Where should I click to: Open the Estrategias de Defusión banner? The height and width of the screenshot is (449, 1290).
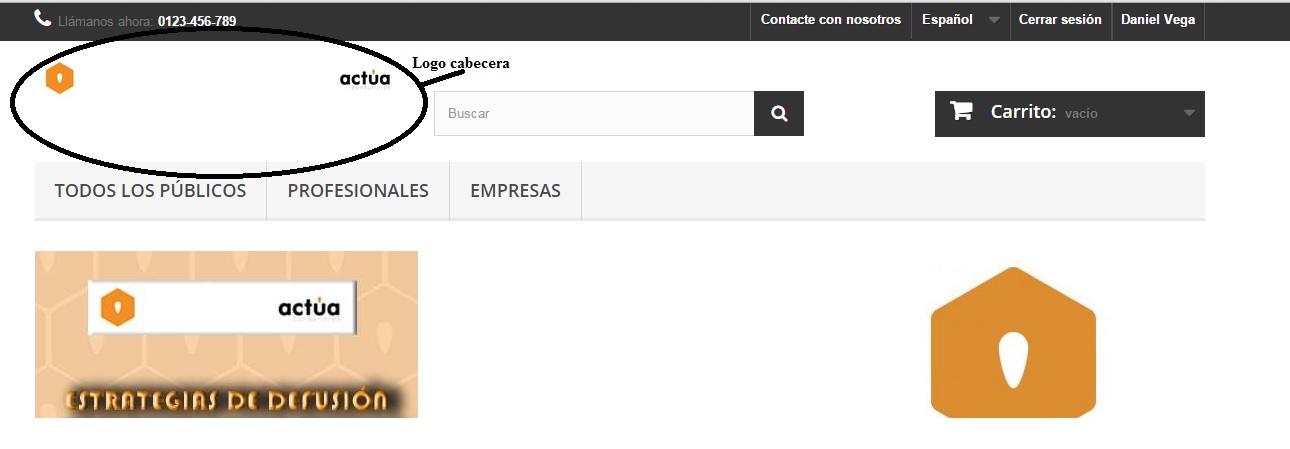tap(226, 334)
